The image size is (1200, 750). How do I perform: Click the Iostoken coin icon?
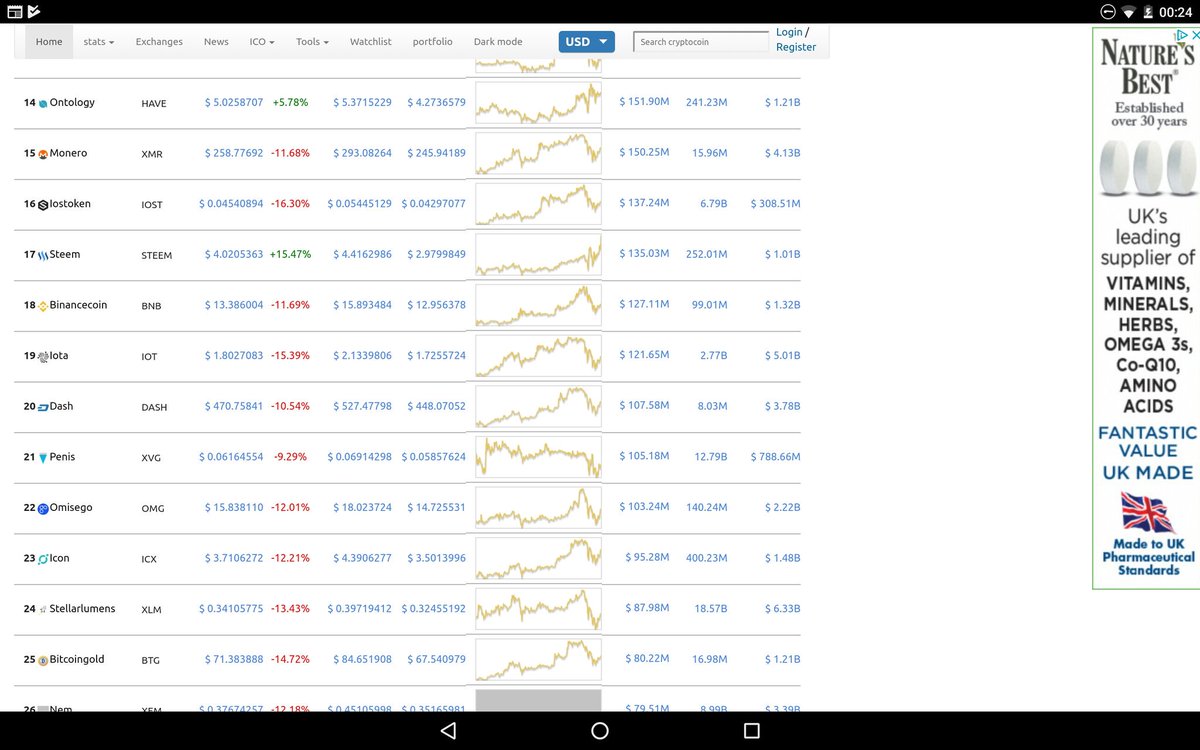tap(43, 205)
